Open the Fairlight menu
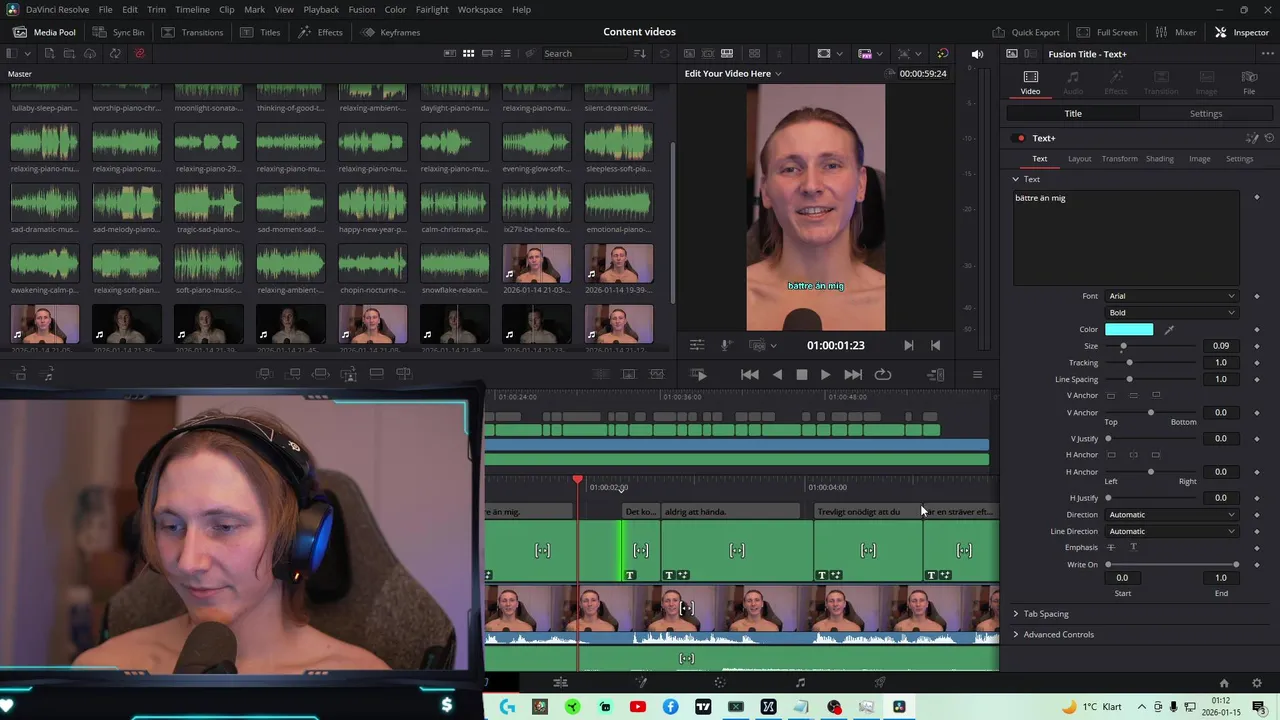This screenshot has height=720, width=1280. click(x=432, y=9)
